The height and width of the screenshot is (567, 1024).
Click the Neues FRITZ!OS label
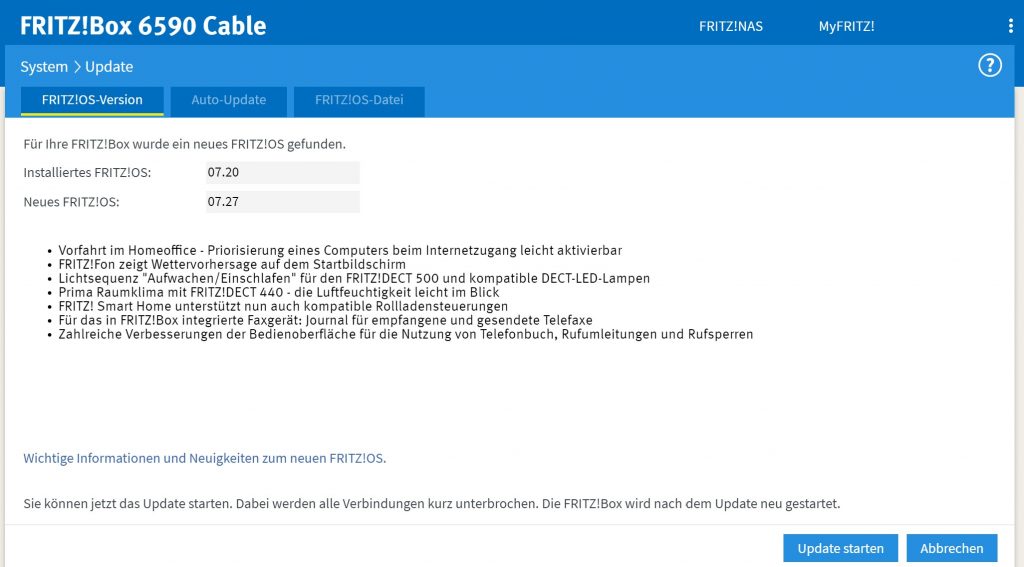(71, 202)
